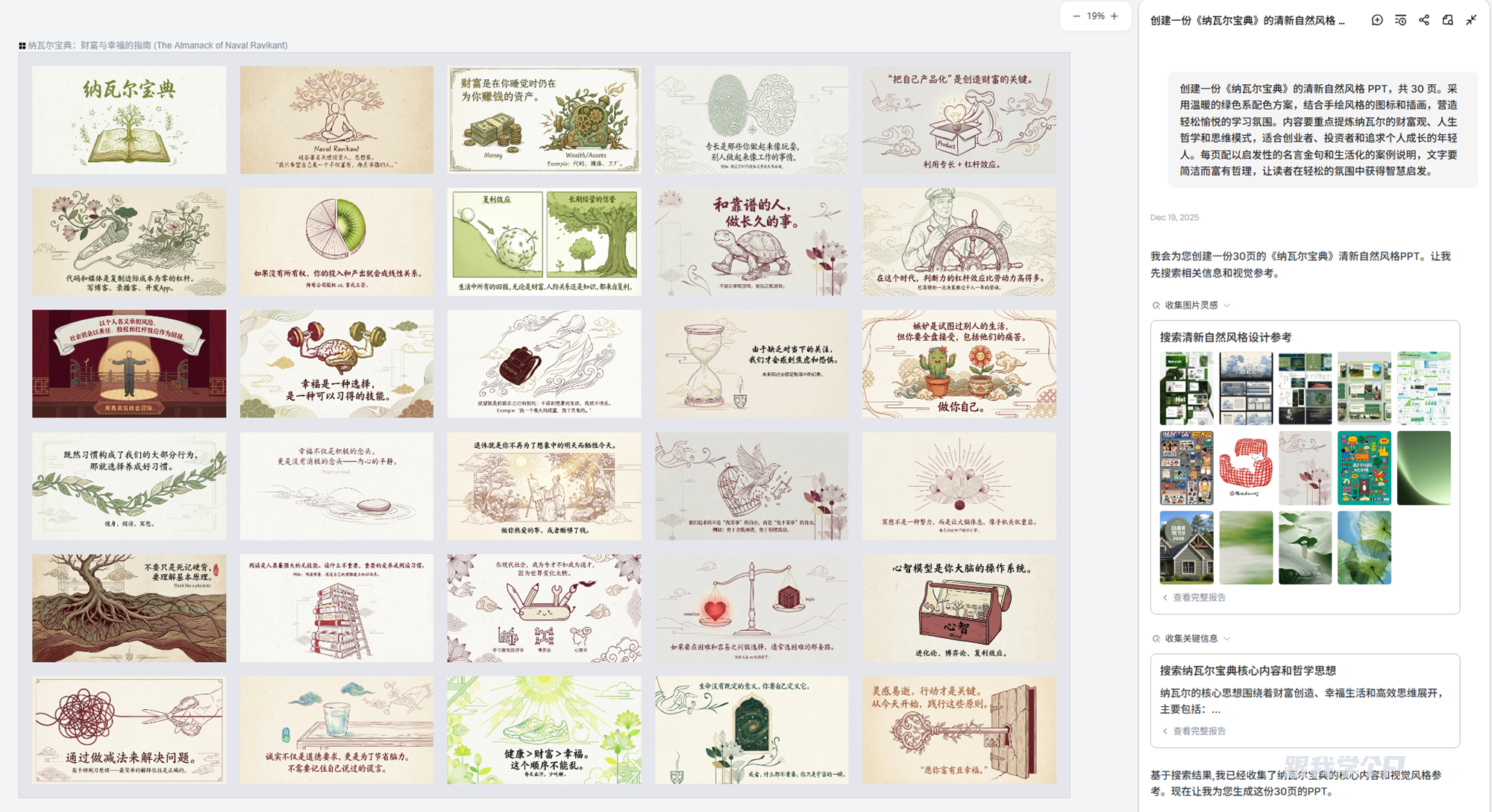The image size is (1492, 812).
Task: Click the grid icon before the presentation title
Action: pos(22,45)
